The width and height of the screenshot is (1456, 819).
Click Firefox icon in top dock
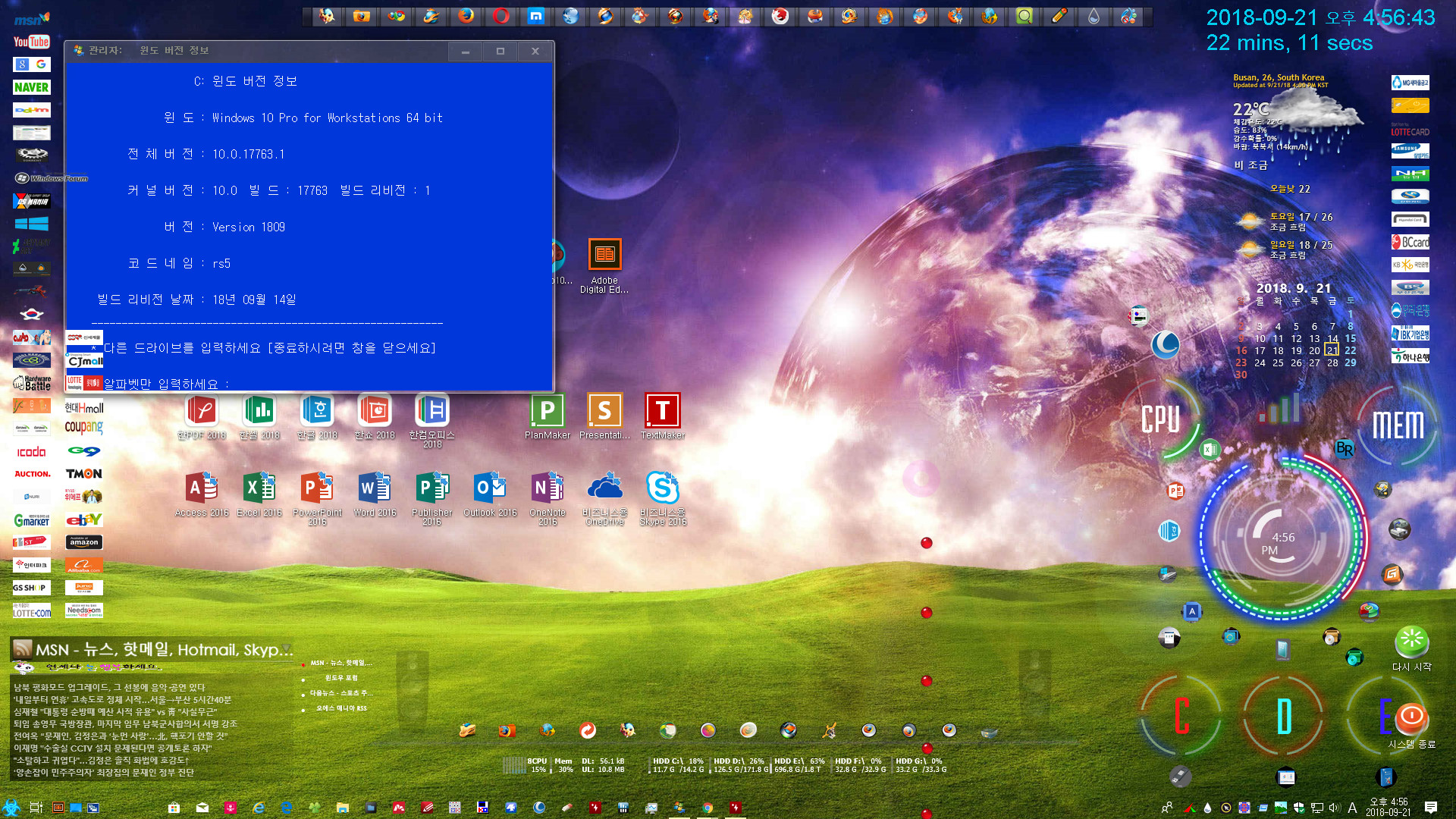466,16
